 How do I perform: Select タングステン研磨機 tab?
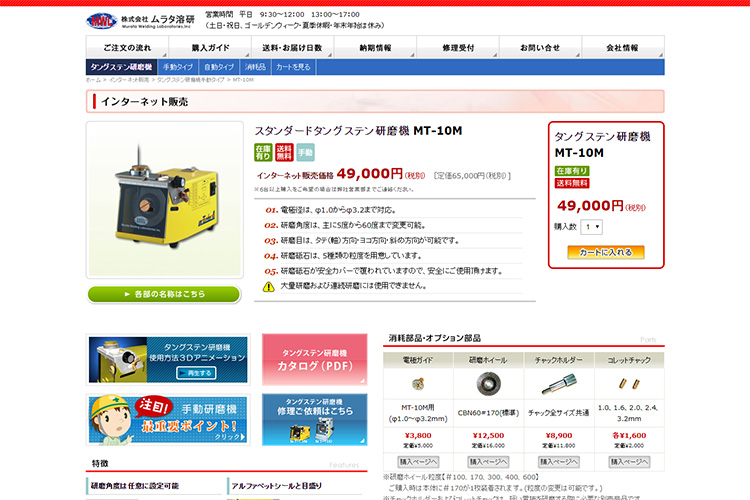(x=121, y=67)
